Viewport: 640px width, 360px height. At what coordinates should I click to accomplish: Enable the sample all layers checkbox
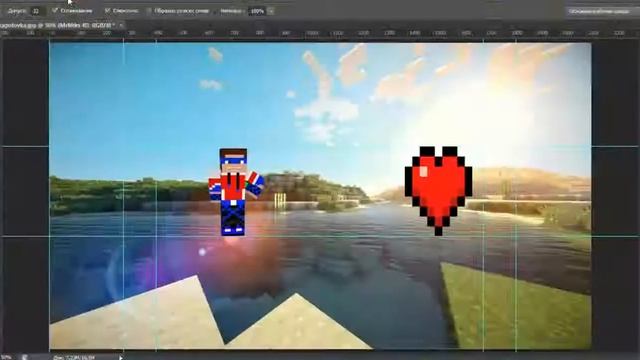tap(149, 11)
